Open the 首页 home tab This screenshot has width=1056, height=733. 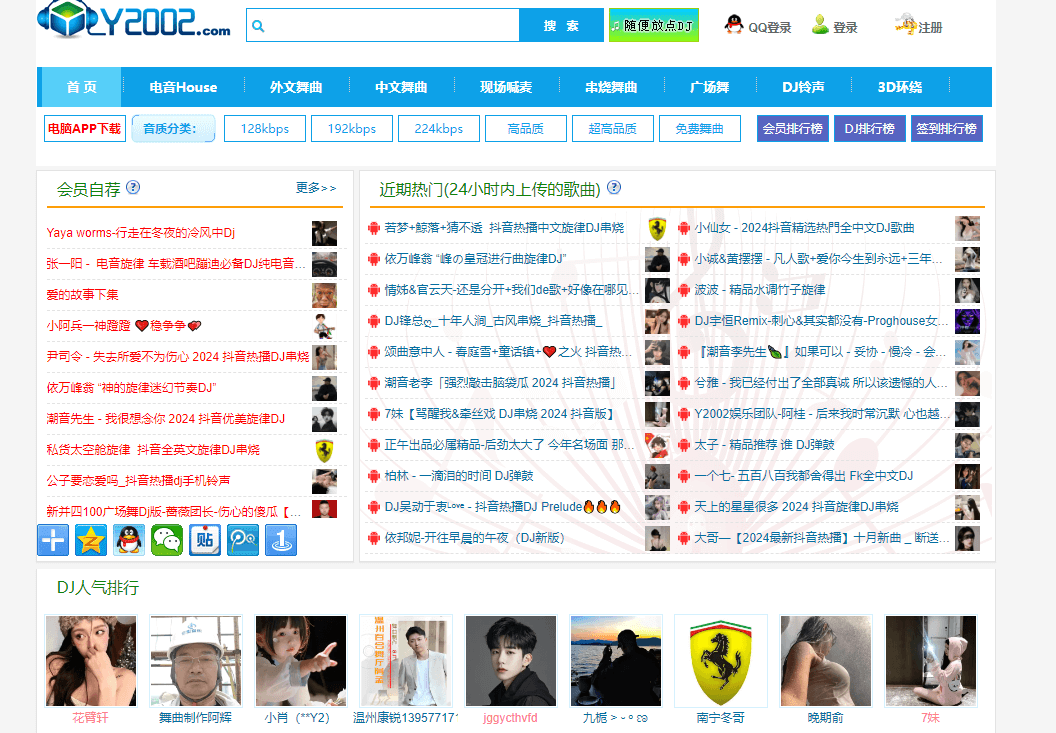pos(81,87)
